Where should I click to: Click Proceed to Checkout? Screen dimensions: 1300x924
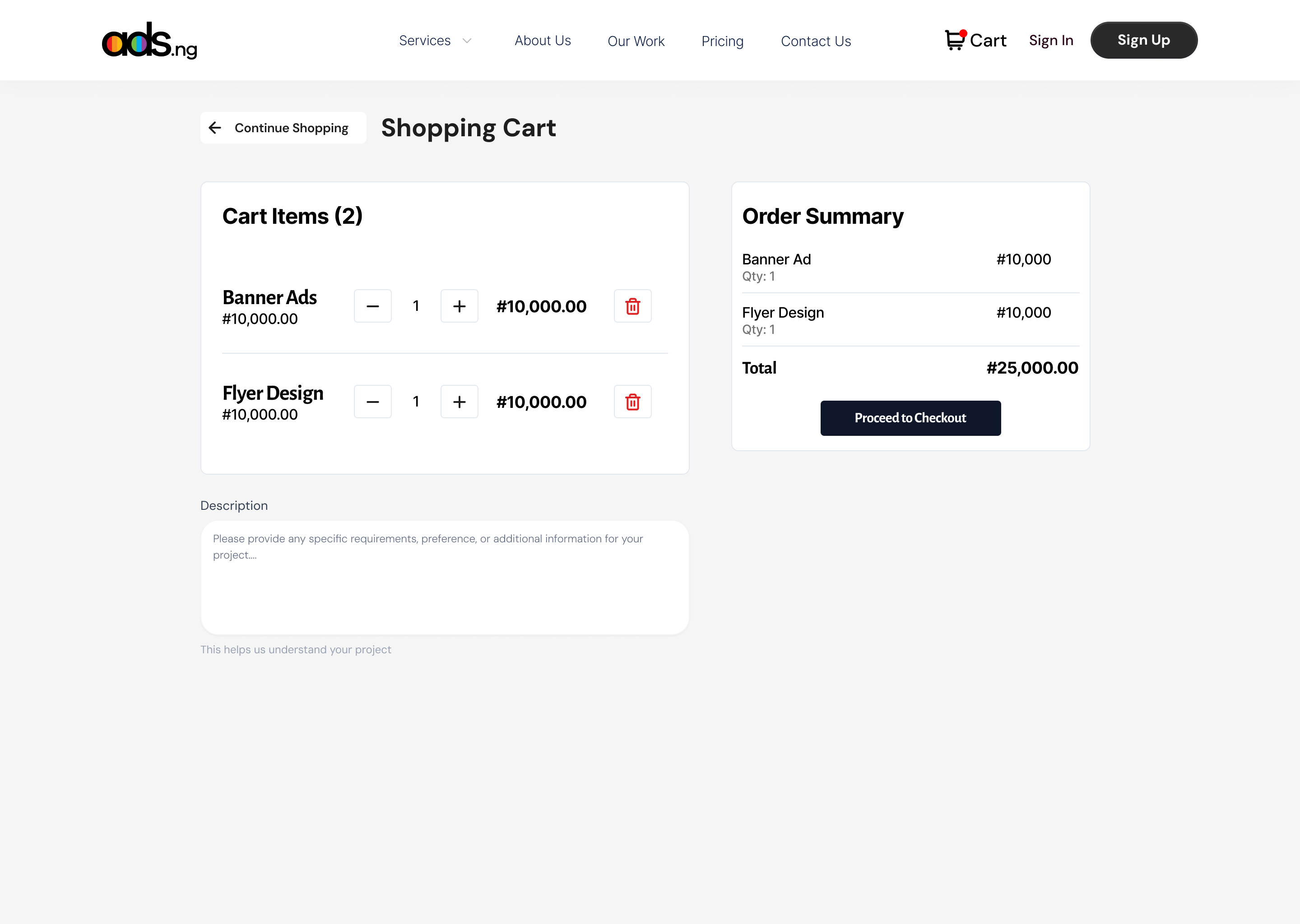pyautogui.click(x=910, y=418)
